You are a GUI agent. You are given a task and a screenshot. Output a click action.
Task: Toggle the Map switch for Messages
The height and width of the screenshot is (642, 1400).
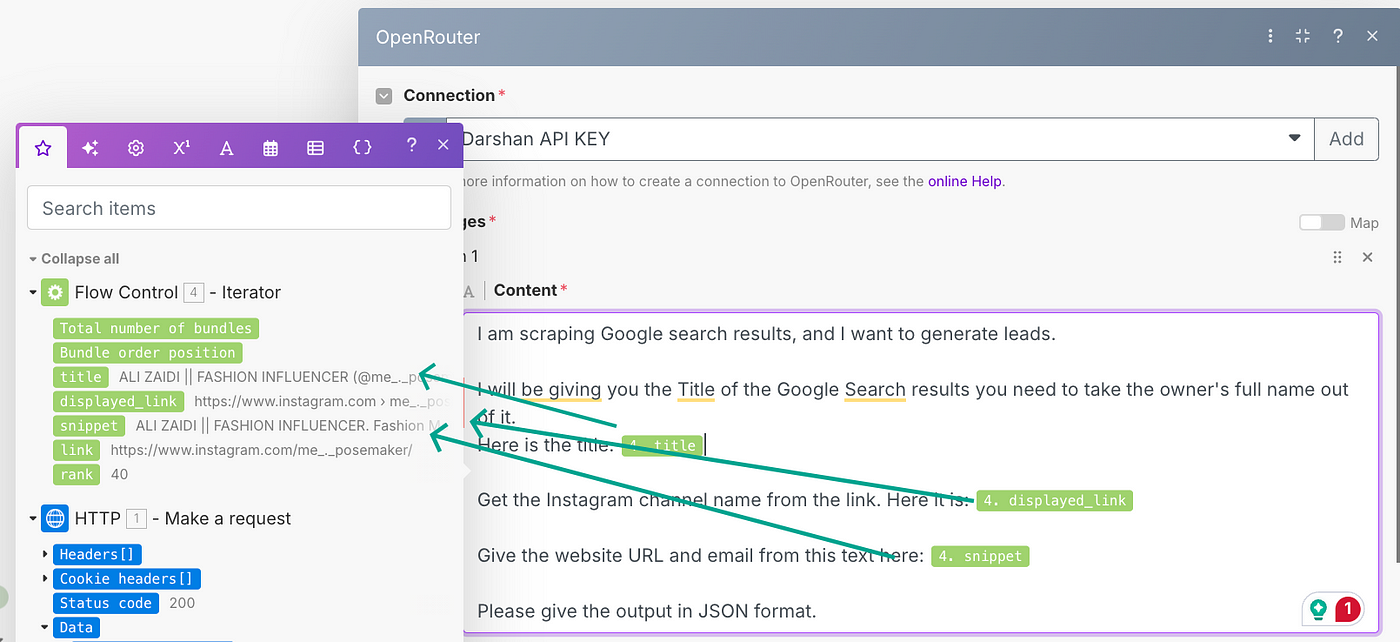(1321, 222)
